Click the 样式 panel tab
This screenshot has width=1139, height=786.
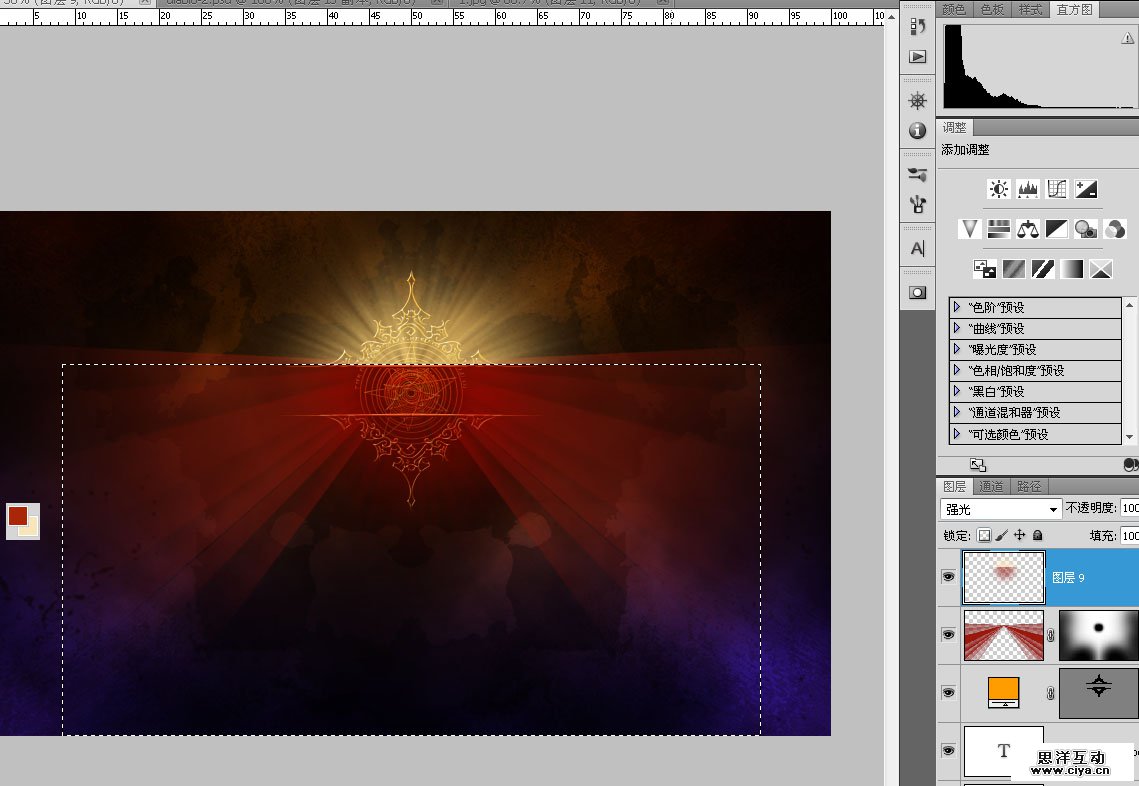pyautogui.click(x=1030, y=9)
